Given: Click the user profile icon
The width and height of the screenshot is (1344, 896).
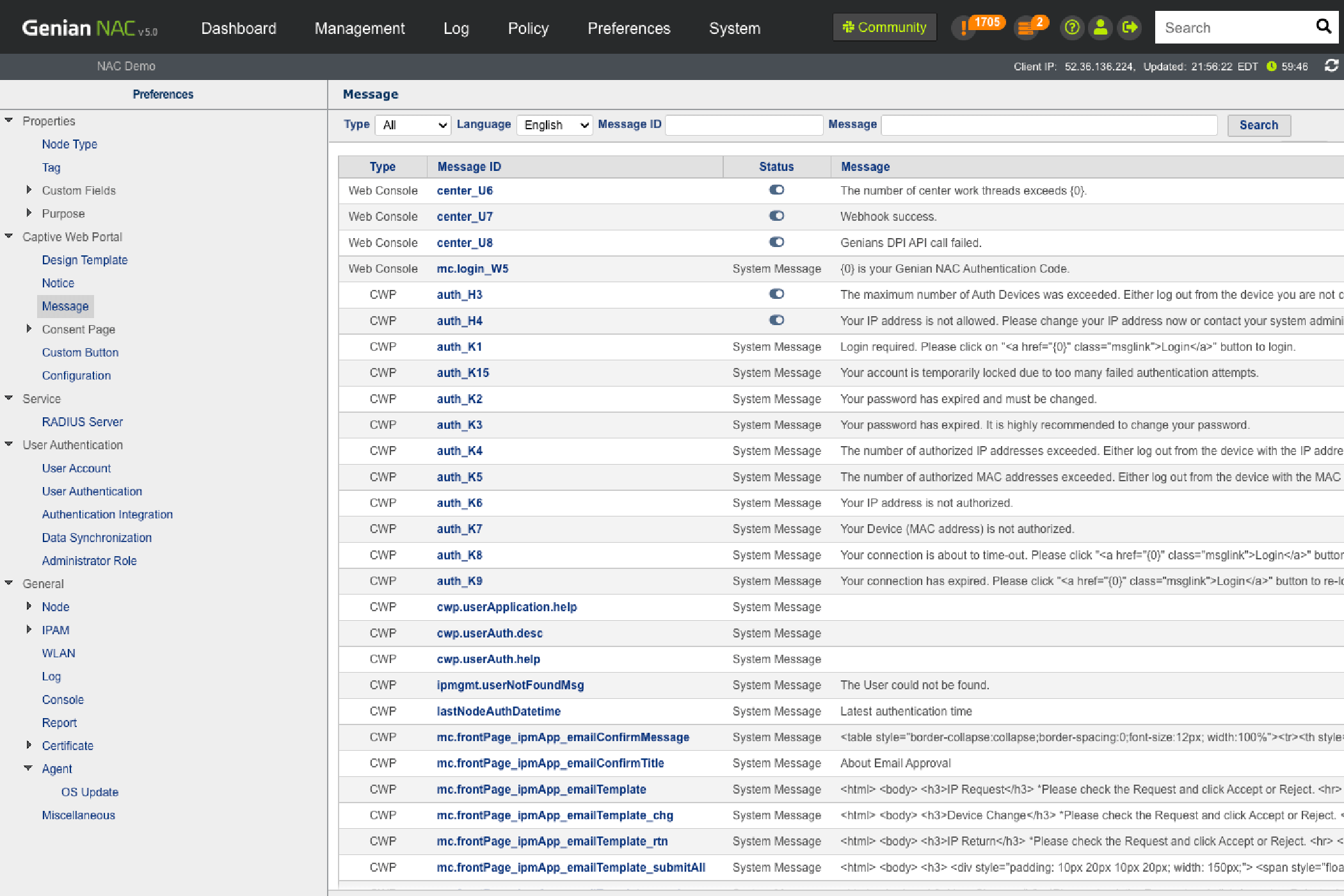Looking at the screenshot, I should [x=1100, y=28].
